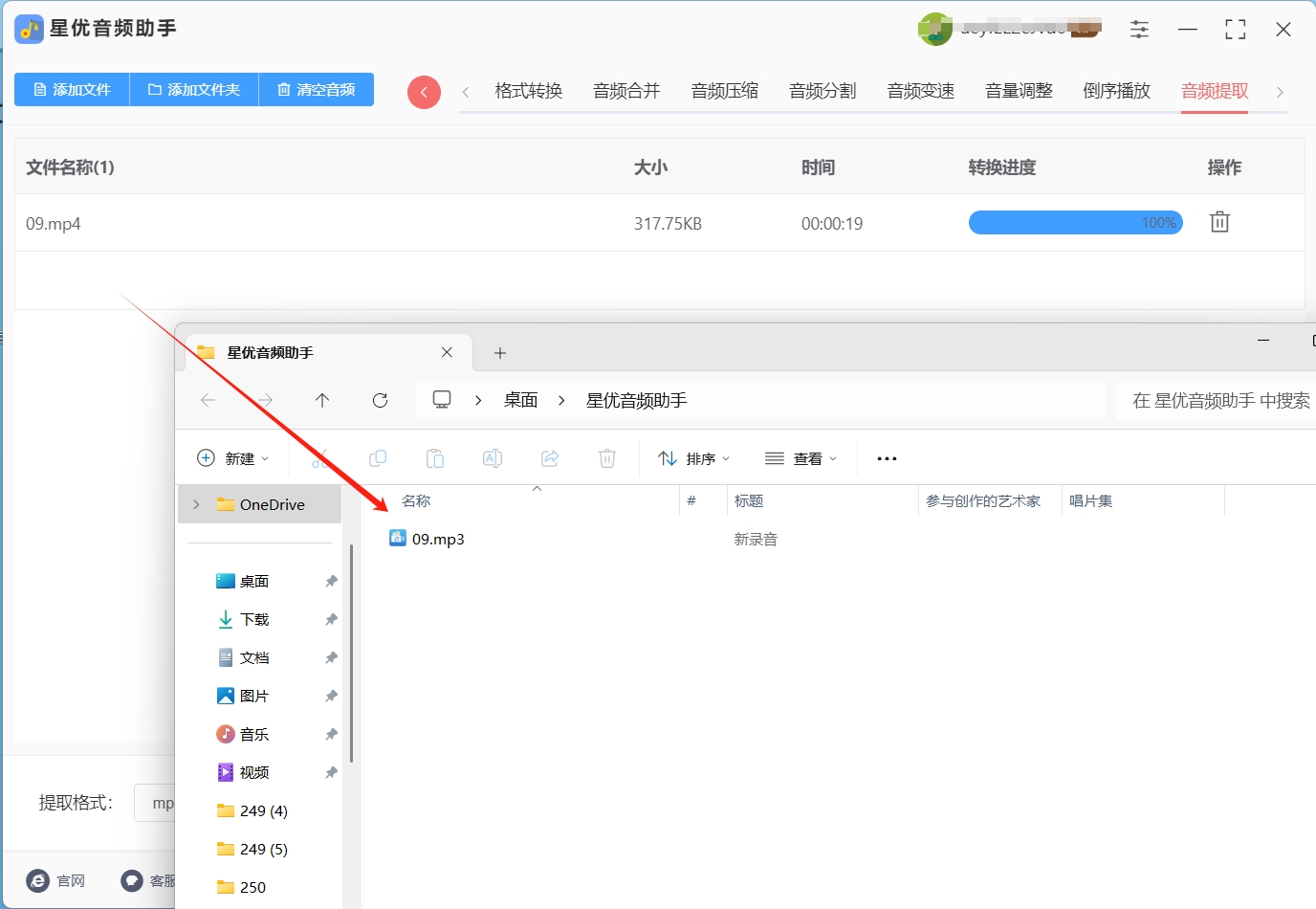Go up one folder level
The width and height of the screenshot is (1316, 909).
tap(322, 400)
